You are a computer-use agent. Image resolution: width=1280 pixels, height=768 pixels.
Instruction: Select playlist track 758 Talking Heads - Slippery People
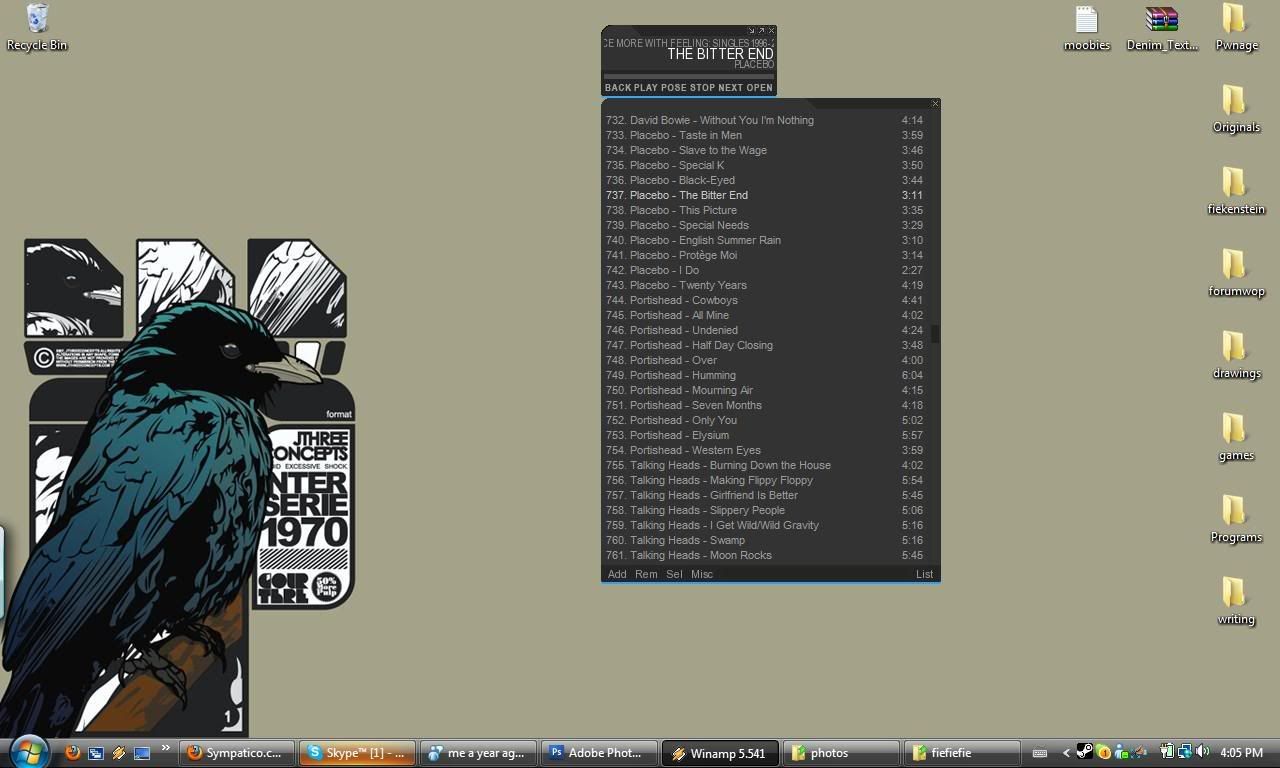[x=765, y=510]
